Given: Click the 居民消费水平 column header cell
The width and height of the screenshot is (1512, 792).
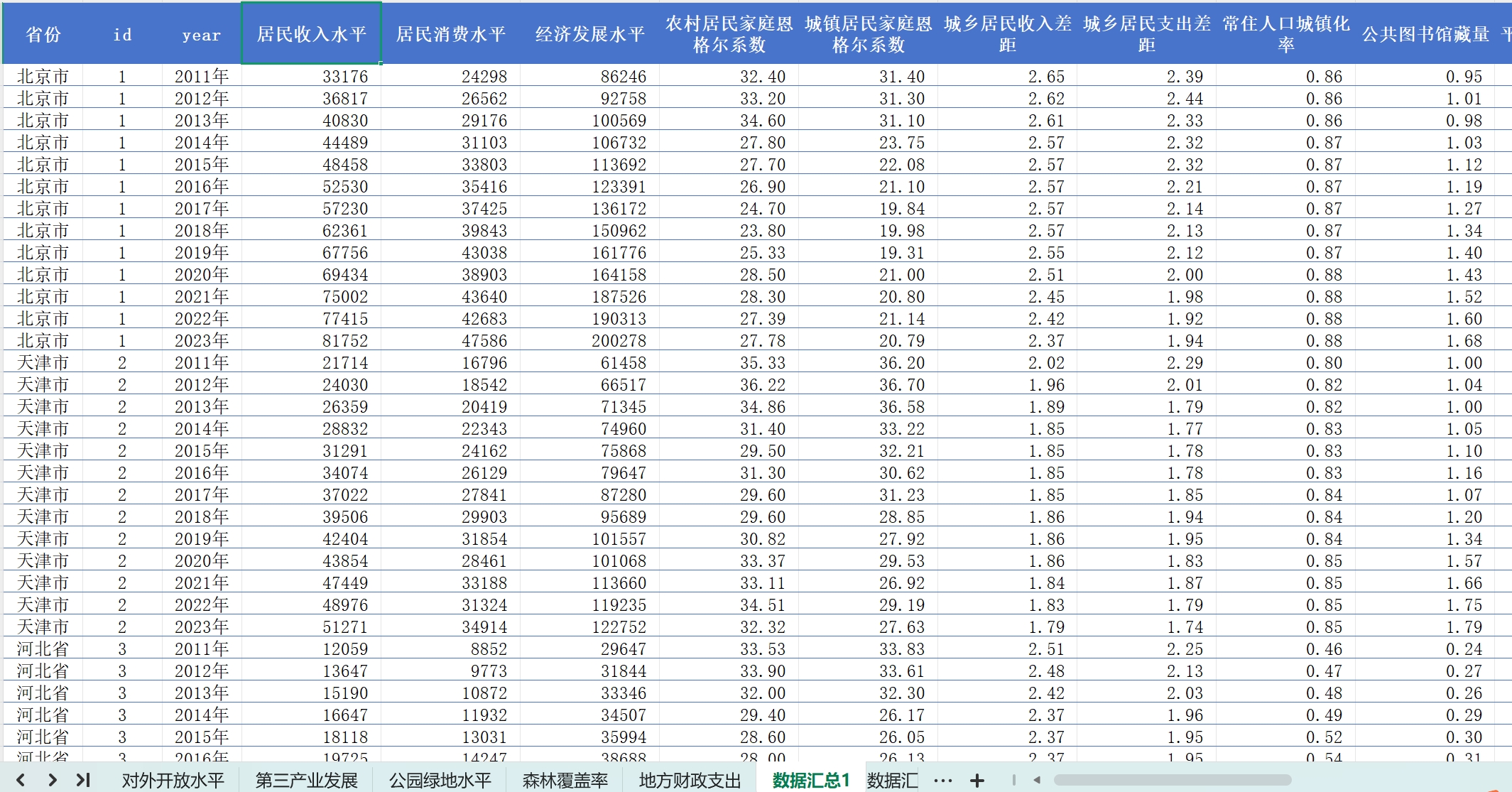Looking at the screenshot, I should [450, 34].
